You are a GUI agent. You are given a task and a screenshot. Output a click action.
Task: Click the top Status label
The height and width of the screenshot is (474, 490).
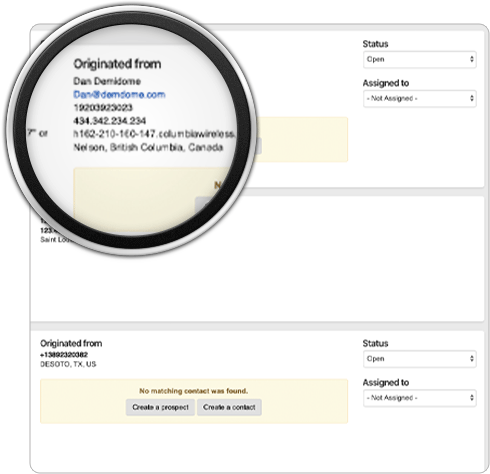[375, 44]
